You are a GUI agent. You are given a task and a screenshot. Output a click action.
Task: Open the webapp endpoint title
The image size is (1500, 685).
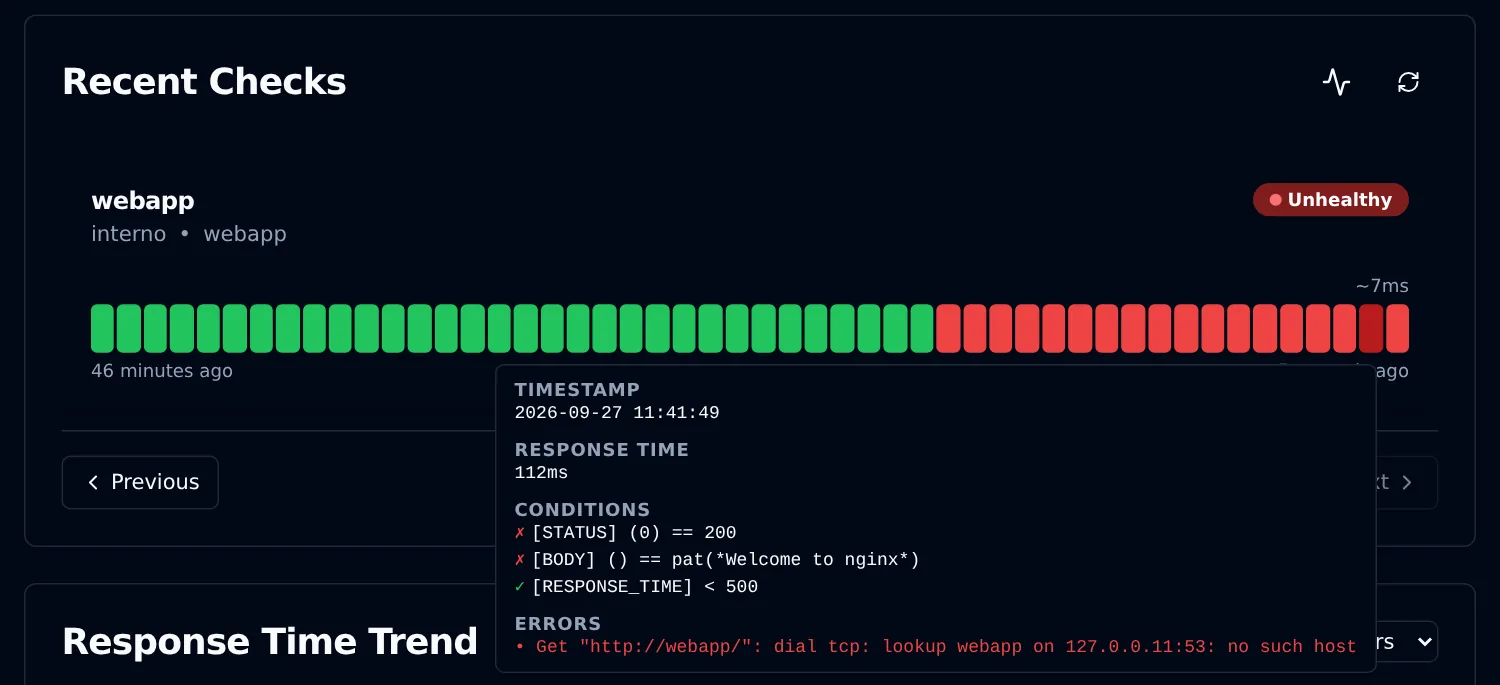click(143, 201)
